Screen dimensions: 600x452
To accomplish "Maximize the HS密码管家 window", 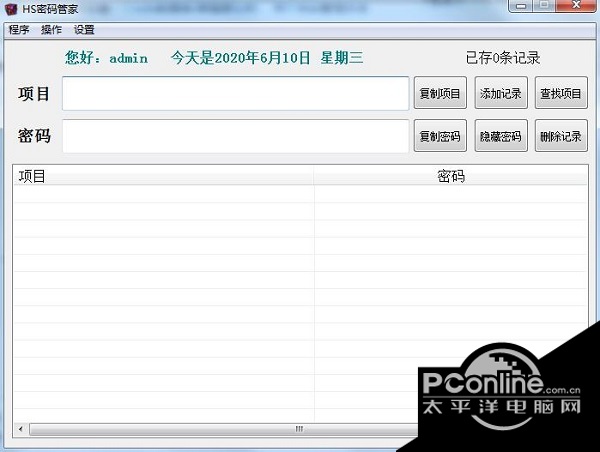I will (545, 6).
